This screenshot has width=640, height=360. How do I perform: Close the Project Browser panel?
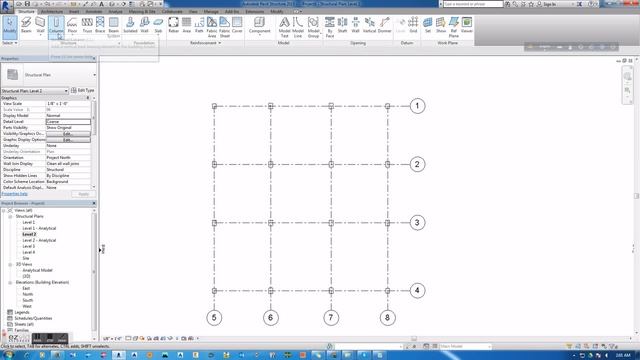pyautogui.click(x=94, y=203)
